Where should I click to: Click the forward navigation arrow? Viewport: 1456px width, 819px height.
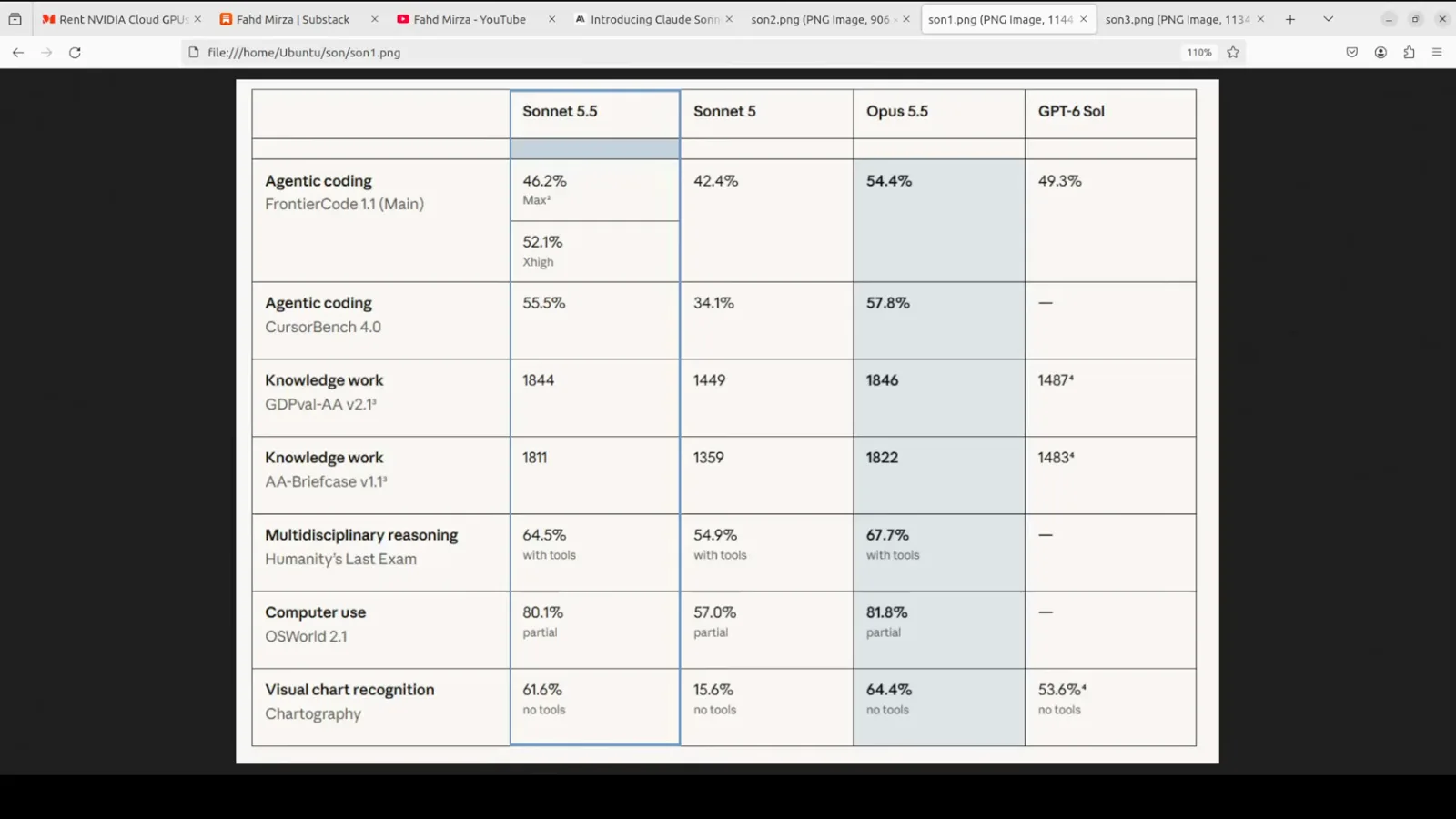pos(46,53)
